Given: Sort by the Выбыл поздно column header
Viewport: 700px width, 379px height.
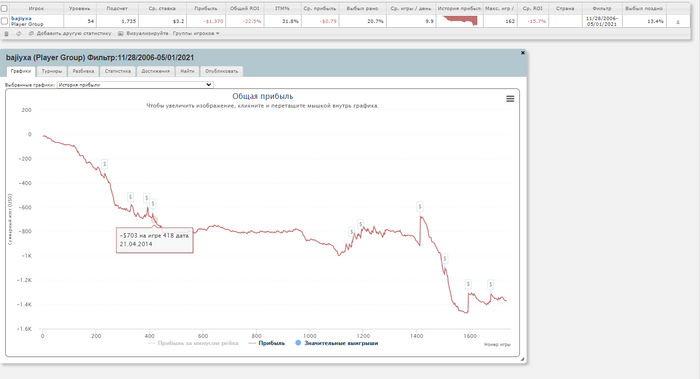Looking at the screenshot, I should pyautogui.click(x=644, y=8).
